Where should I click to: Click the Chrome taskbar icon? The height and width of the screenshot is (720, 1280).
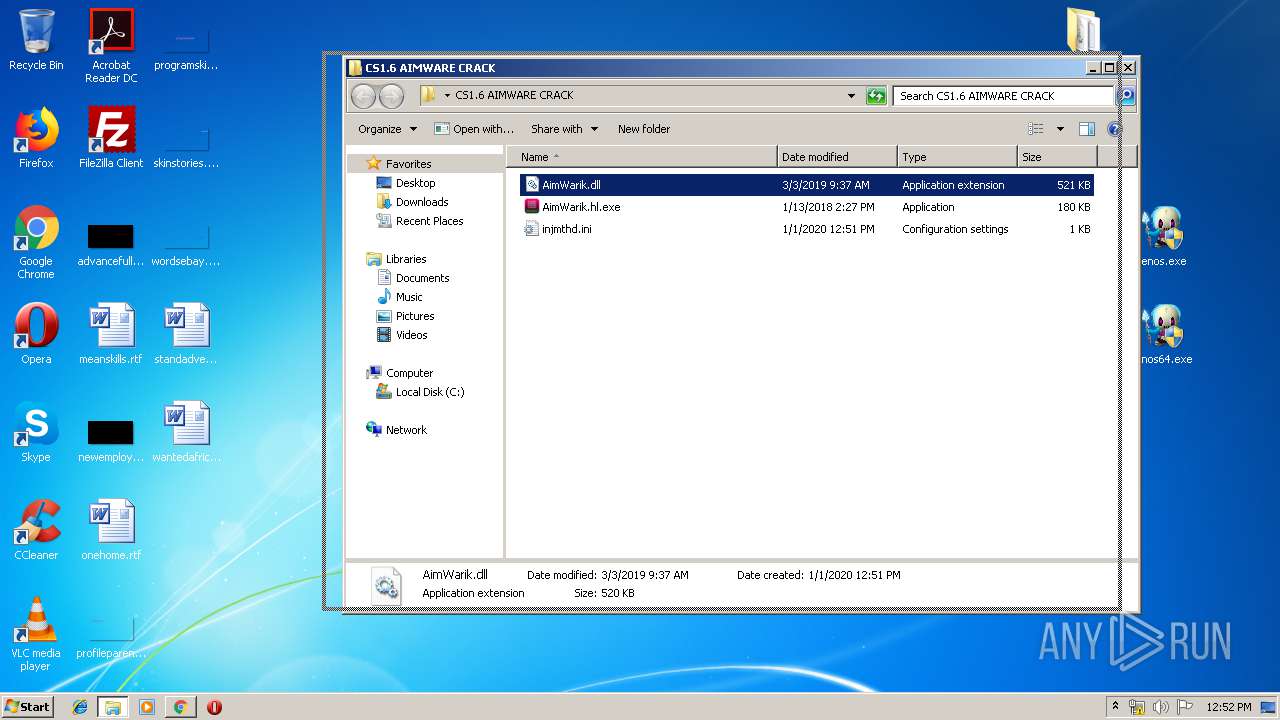point(180,707)
